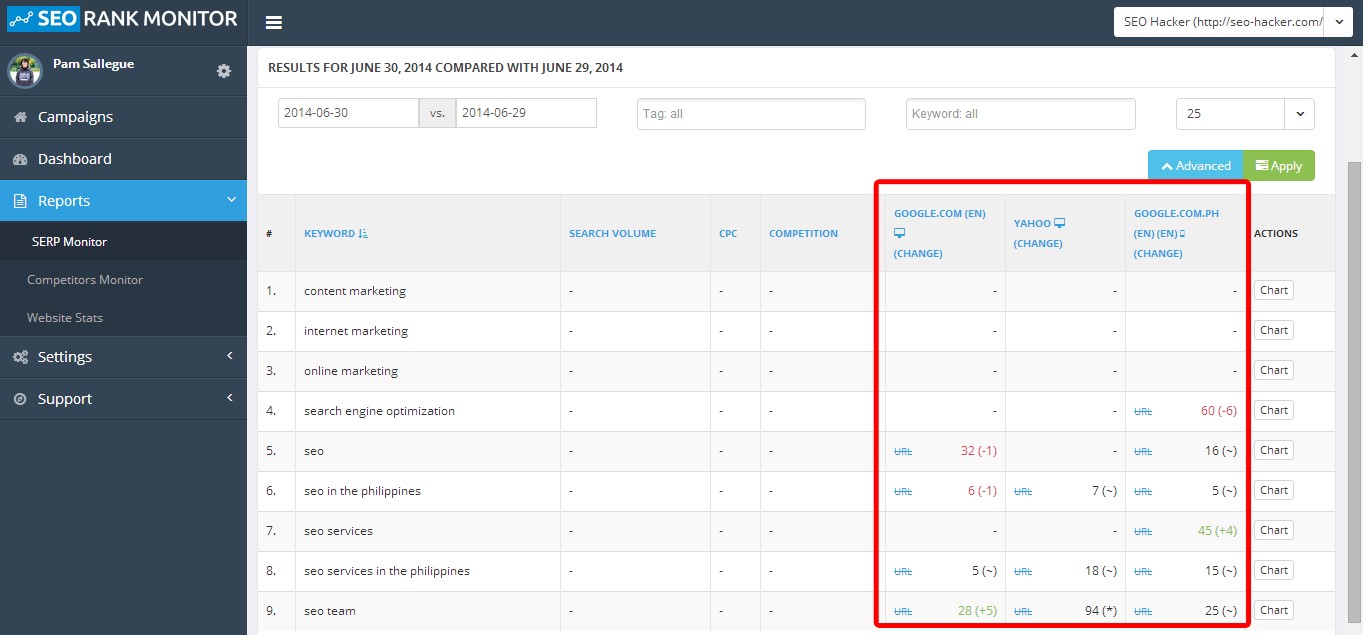Image resolution: width=1363 pixels, height=635 pixels.
Task: Click GOOGLE.COM (EN) column header
Action: pyautogui.click(x=939, y=213)
